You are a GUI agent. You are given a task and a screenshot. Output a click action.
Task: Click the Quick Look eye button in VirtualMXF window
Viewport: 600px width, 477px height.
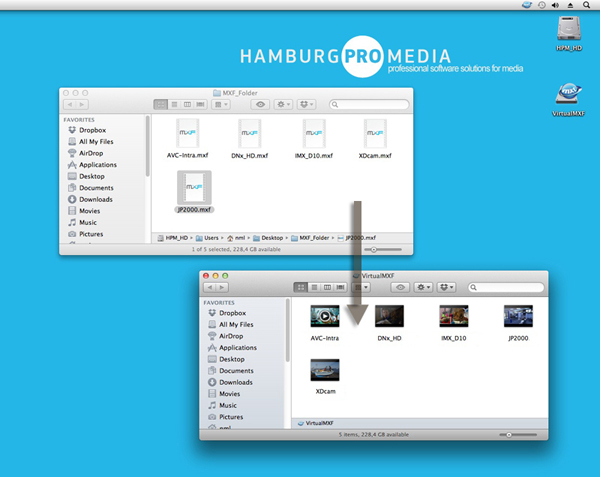point(400,287)
